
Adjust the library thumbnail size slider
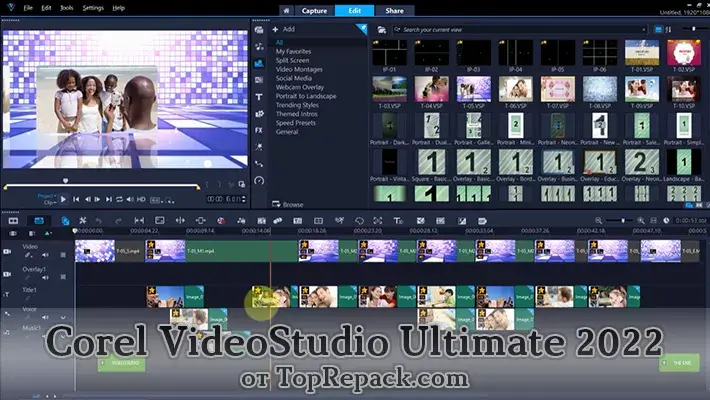[x=693, y=29]
